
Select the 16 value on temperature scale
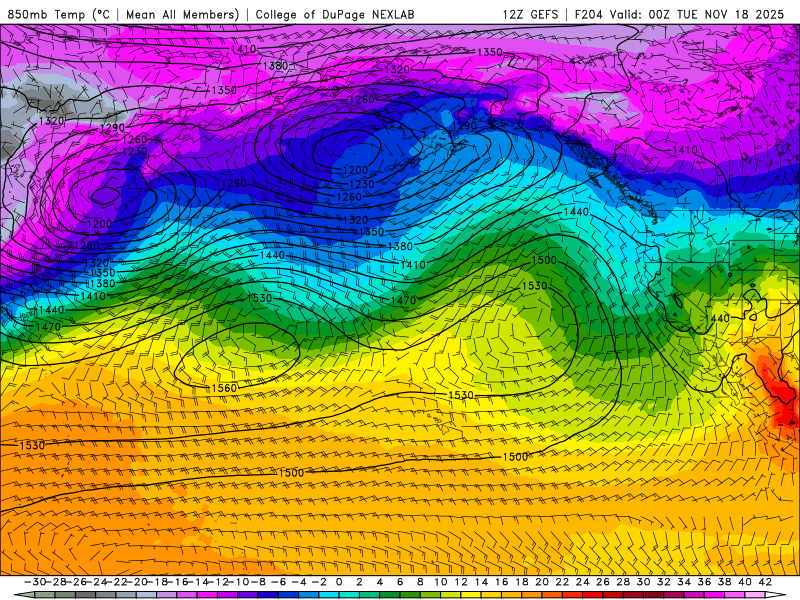point(502,582)
